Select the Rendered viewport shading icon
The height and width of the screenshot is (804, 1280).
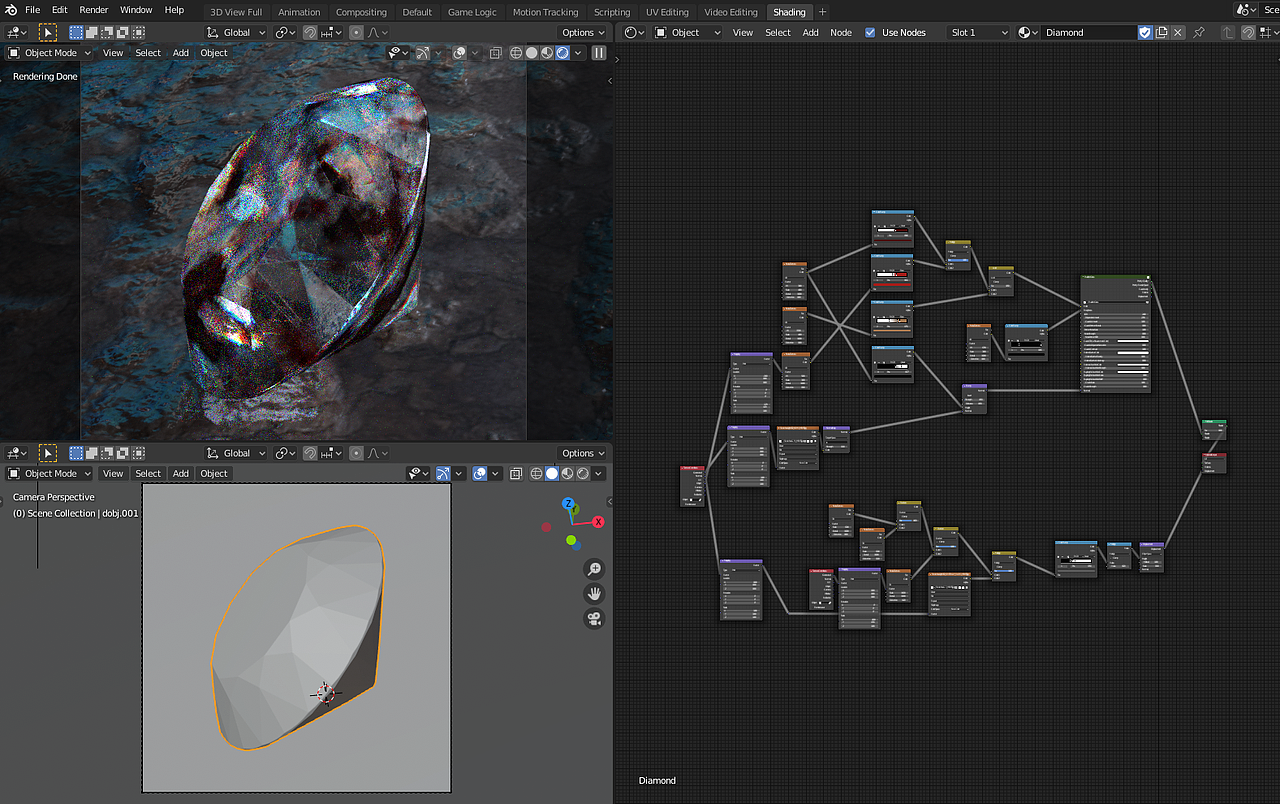(x=561, y=53)
